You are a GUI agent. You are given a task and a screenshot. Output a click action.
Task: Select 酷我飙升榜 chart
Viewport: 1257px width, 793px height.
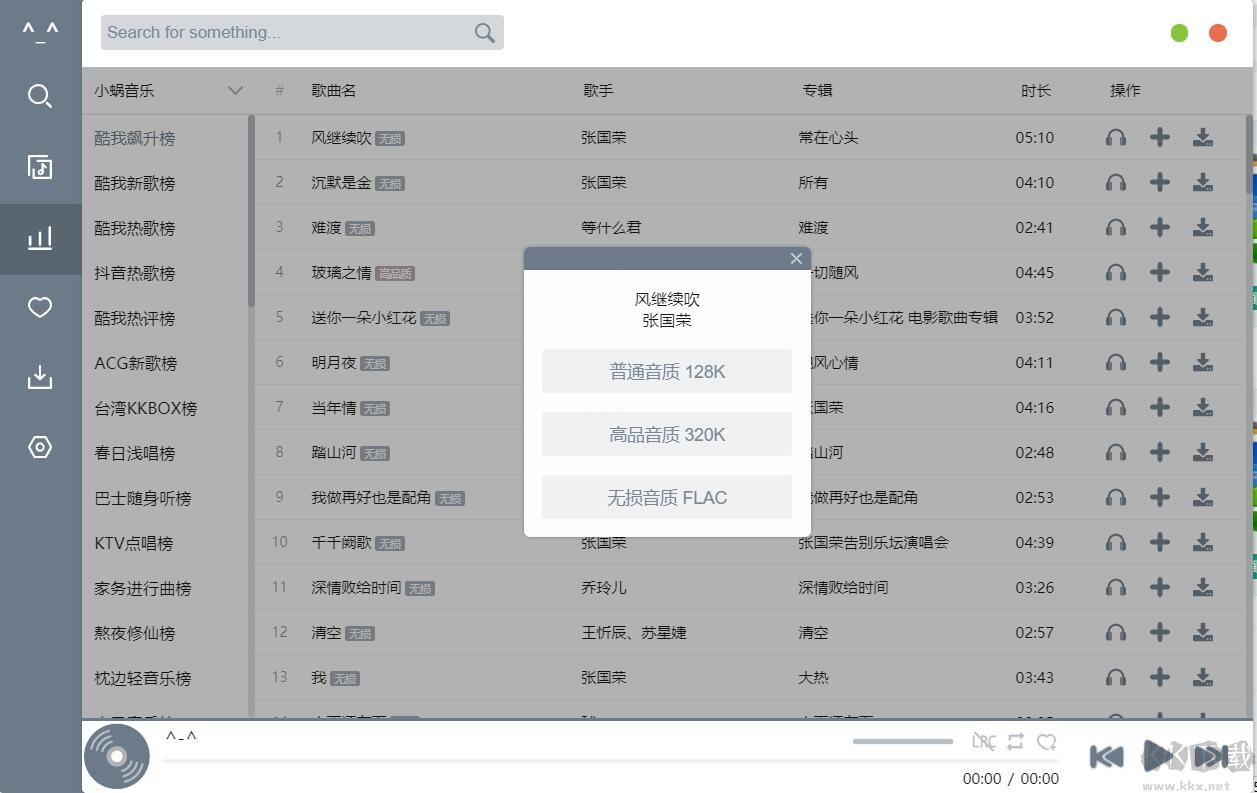click(x=135, y=139)
